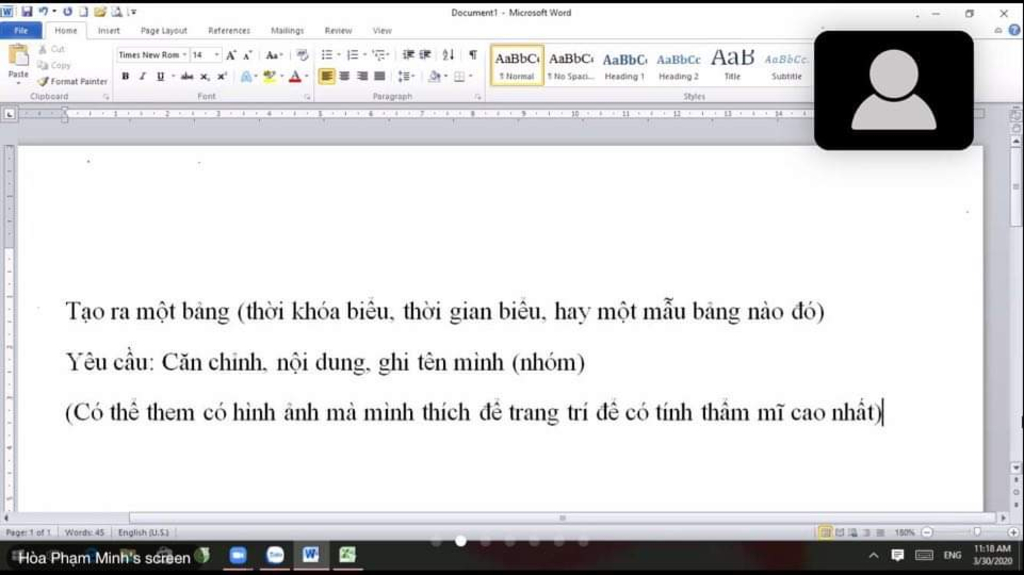Click the Clear Formatting icon

302,56
